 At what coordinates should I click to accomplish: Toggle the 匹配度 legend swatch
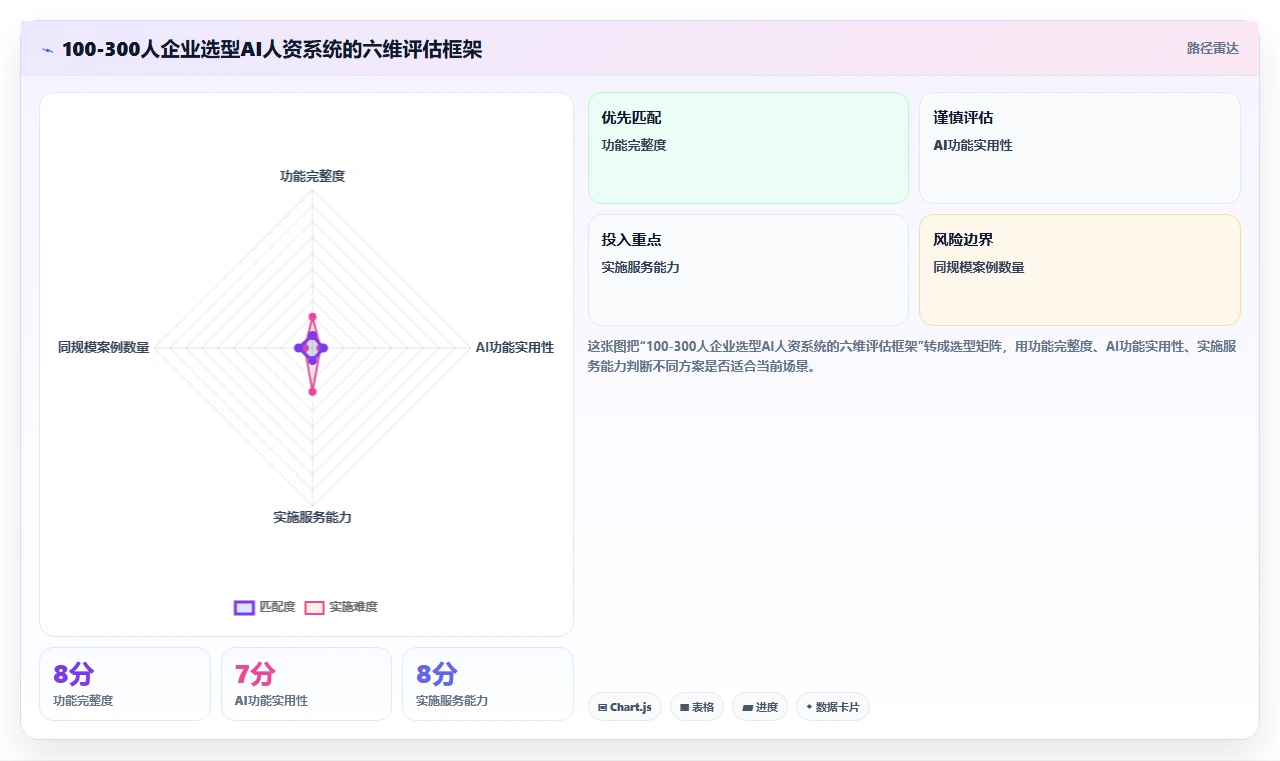244,607
